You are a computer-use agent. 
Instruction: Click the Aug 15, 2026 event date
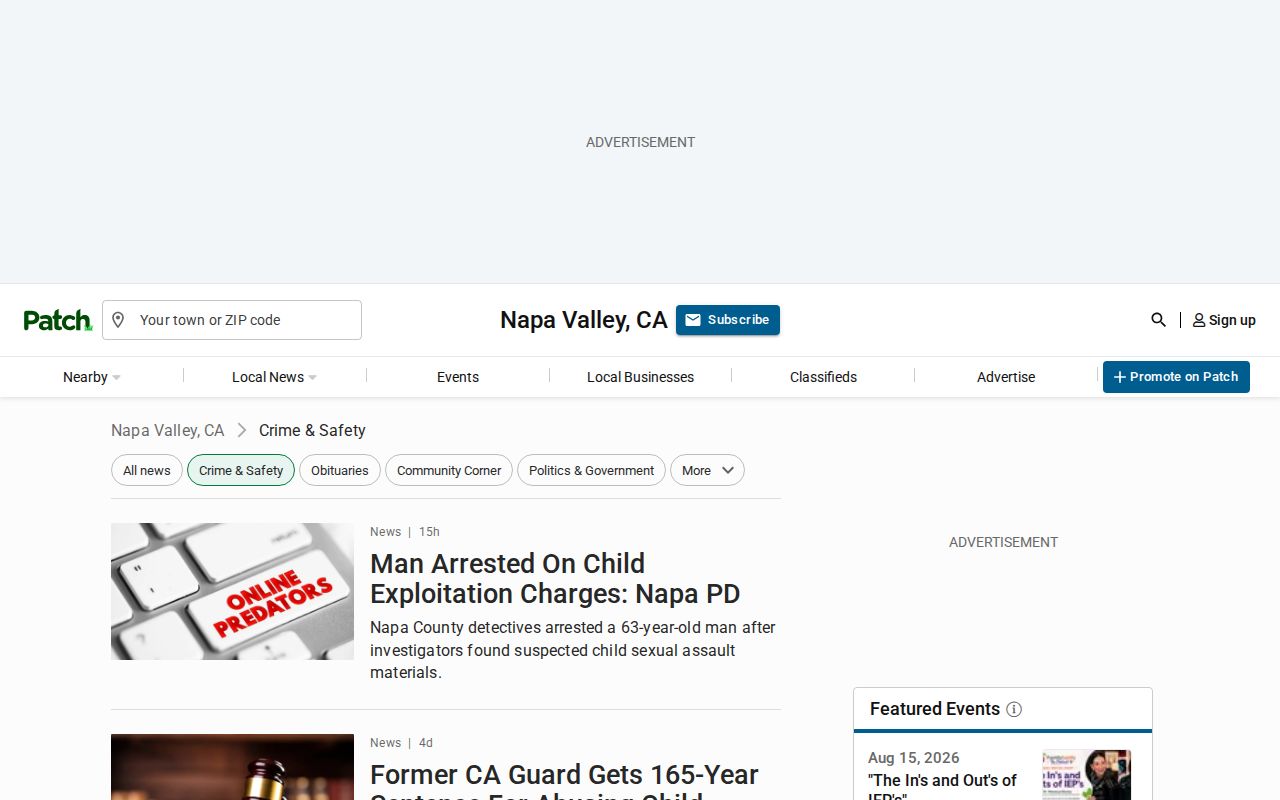pos(914,758)
